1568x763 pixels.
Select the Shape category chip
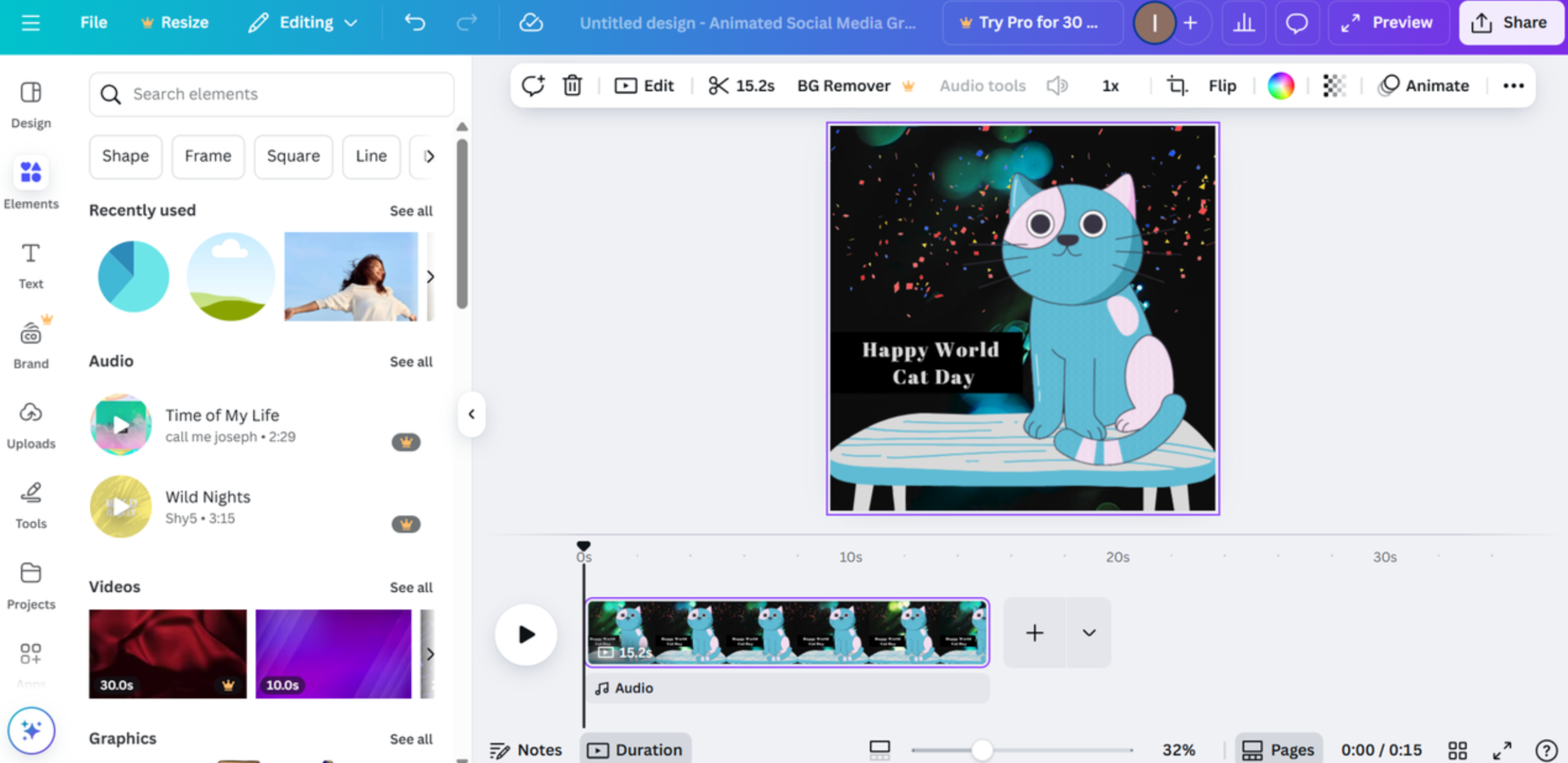pos(125,156)
